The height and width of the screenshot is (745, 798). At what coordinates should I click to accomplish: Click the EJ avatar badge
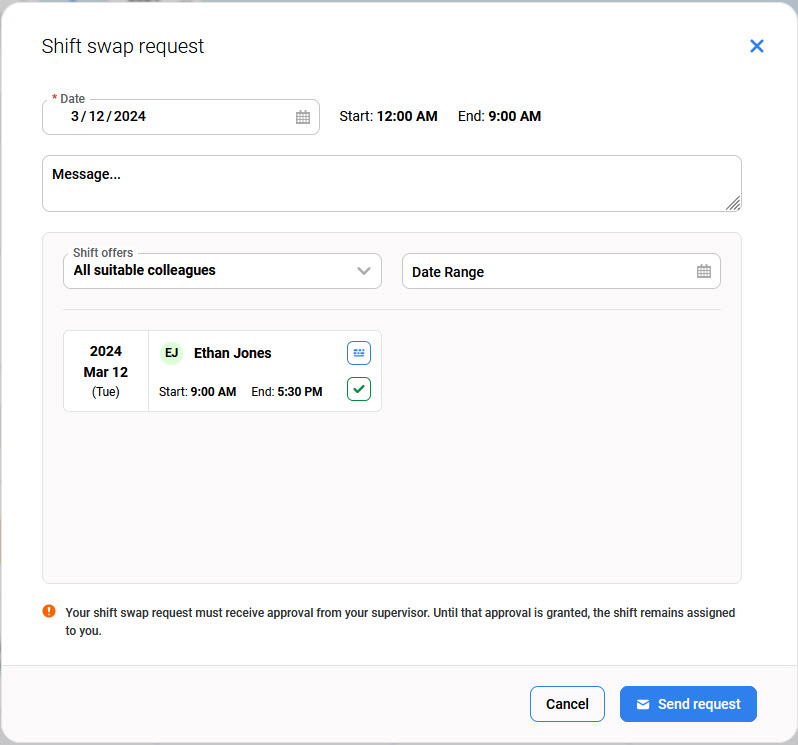pyautogui.click(x=172, y=353)
